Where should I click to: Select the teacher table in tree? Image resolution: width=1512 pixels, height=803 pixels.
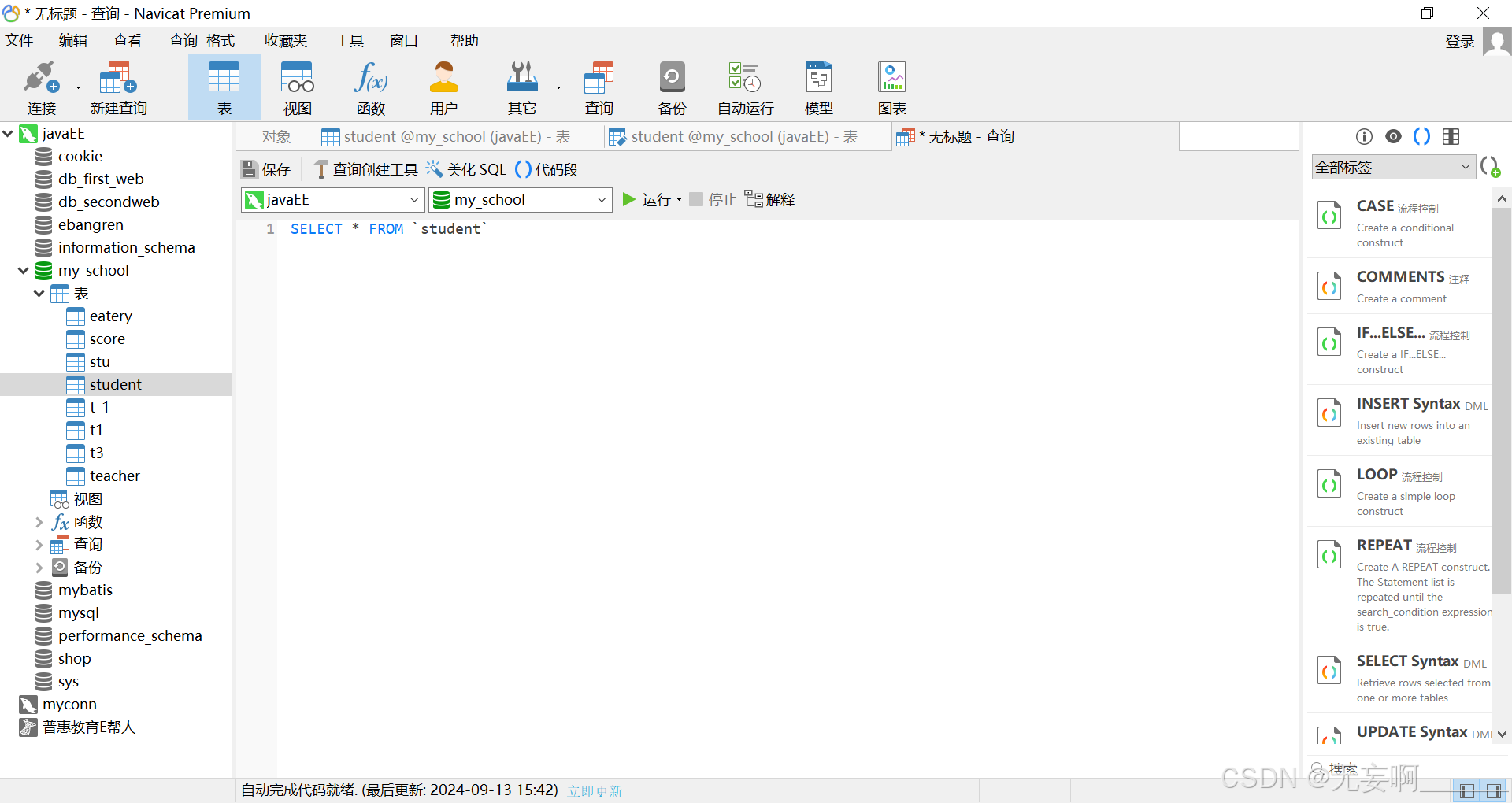click(115, 476)
